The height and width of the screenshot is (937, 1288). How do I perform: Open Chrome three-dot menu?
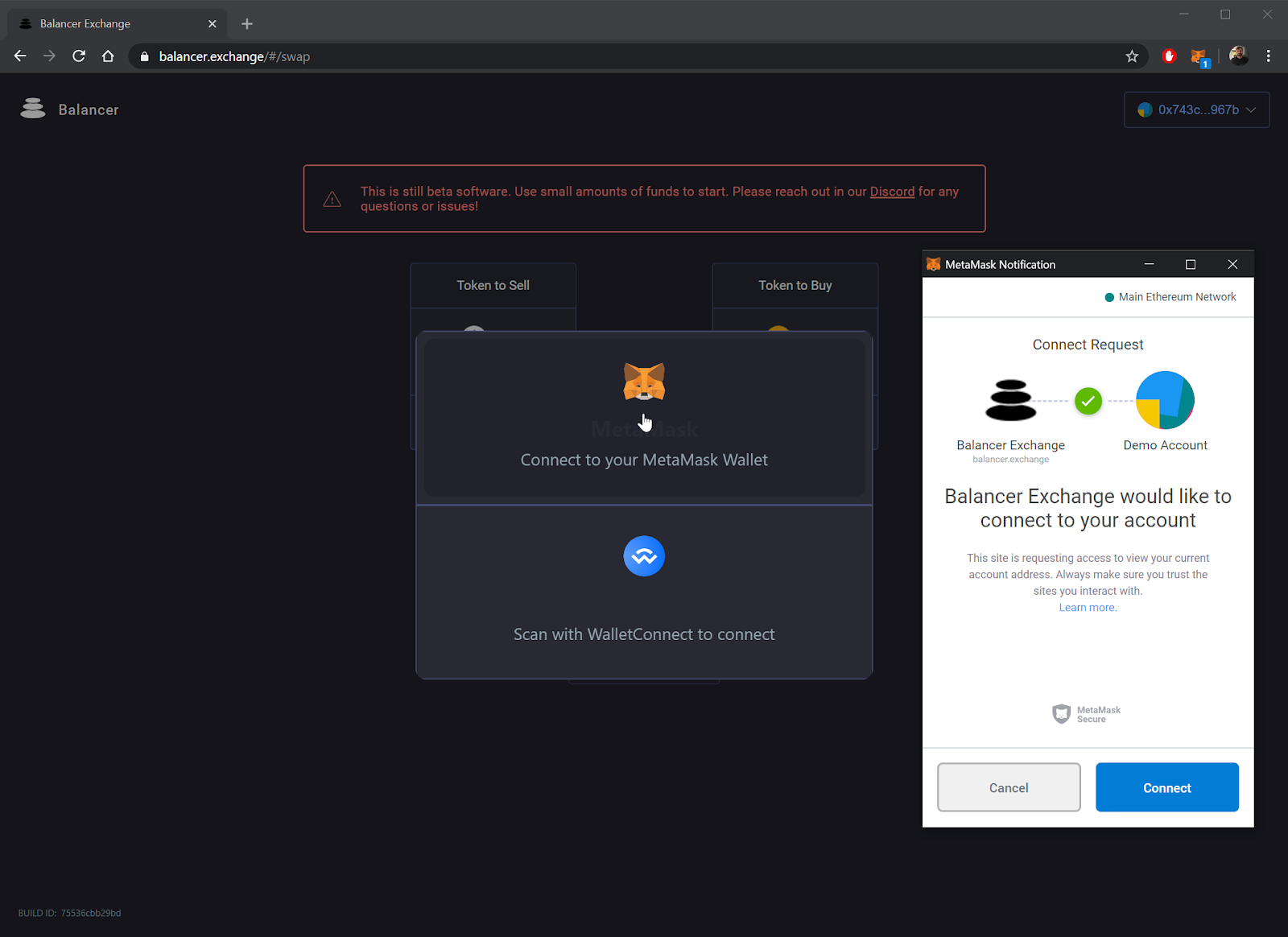click(1269, 56)
